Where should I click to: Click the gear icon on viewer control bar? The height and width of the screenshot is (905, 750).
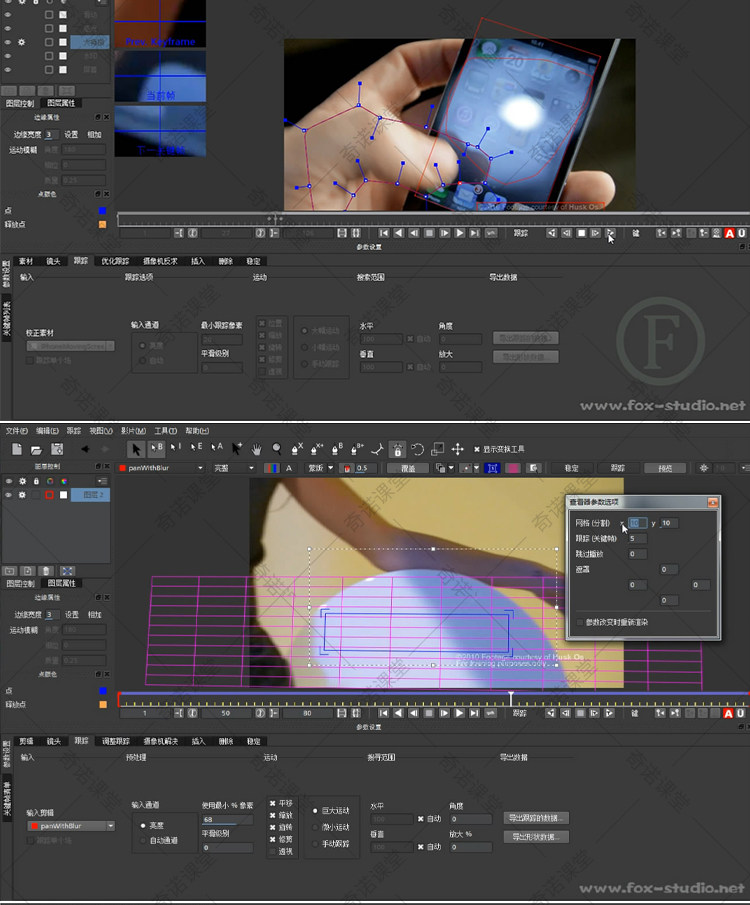[704, 468]
